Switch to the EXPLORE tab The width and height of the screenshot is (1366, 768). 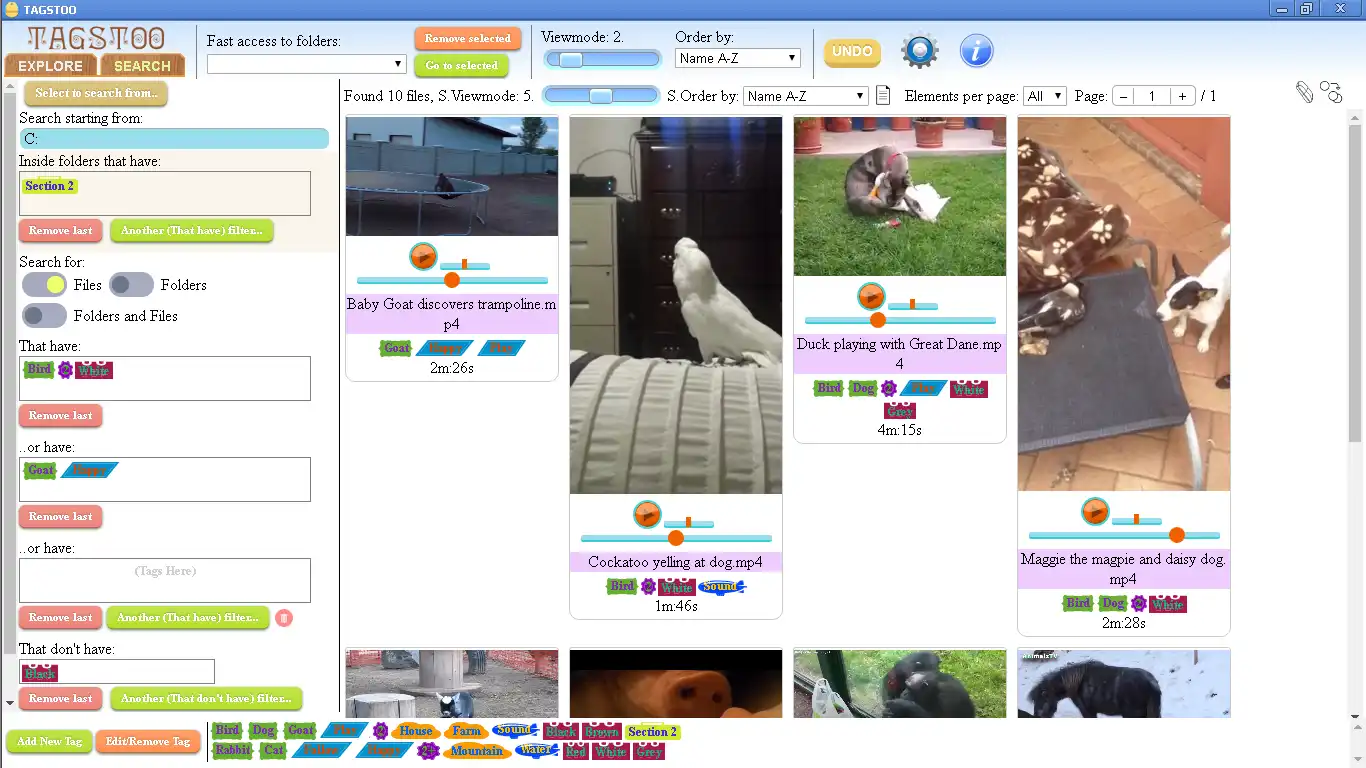click(51, 66)
